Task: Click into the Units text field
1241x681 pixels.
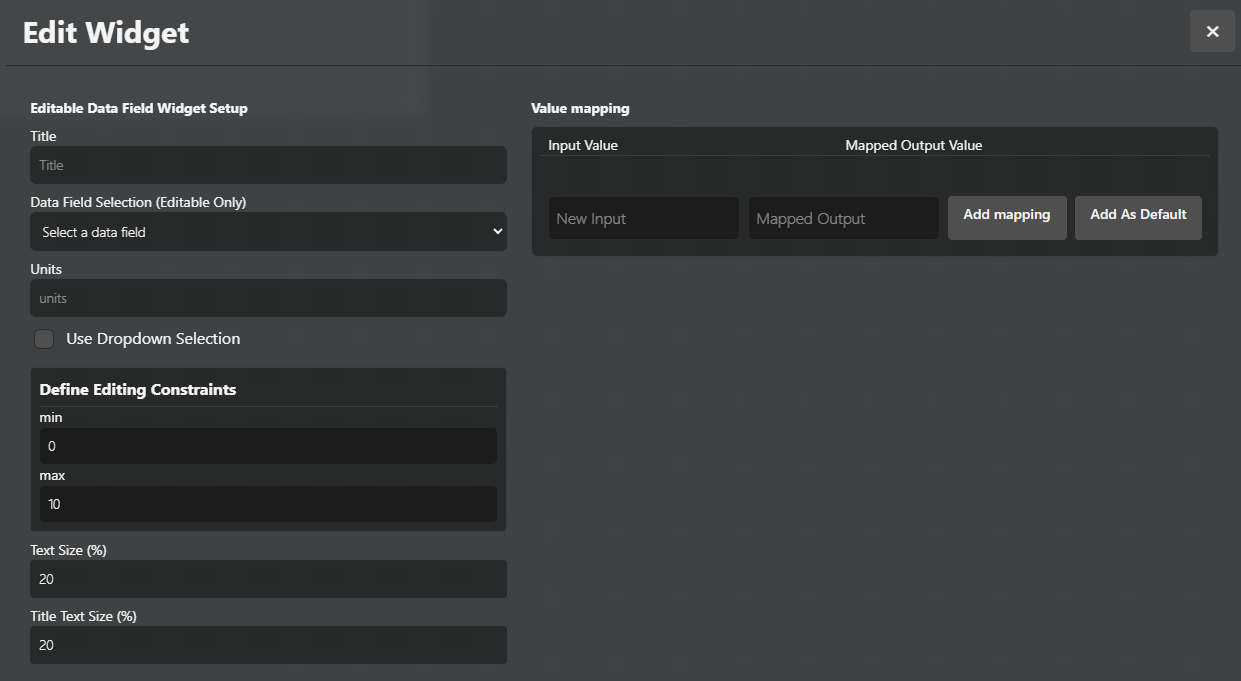Action: click(x=268, y=298)
